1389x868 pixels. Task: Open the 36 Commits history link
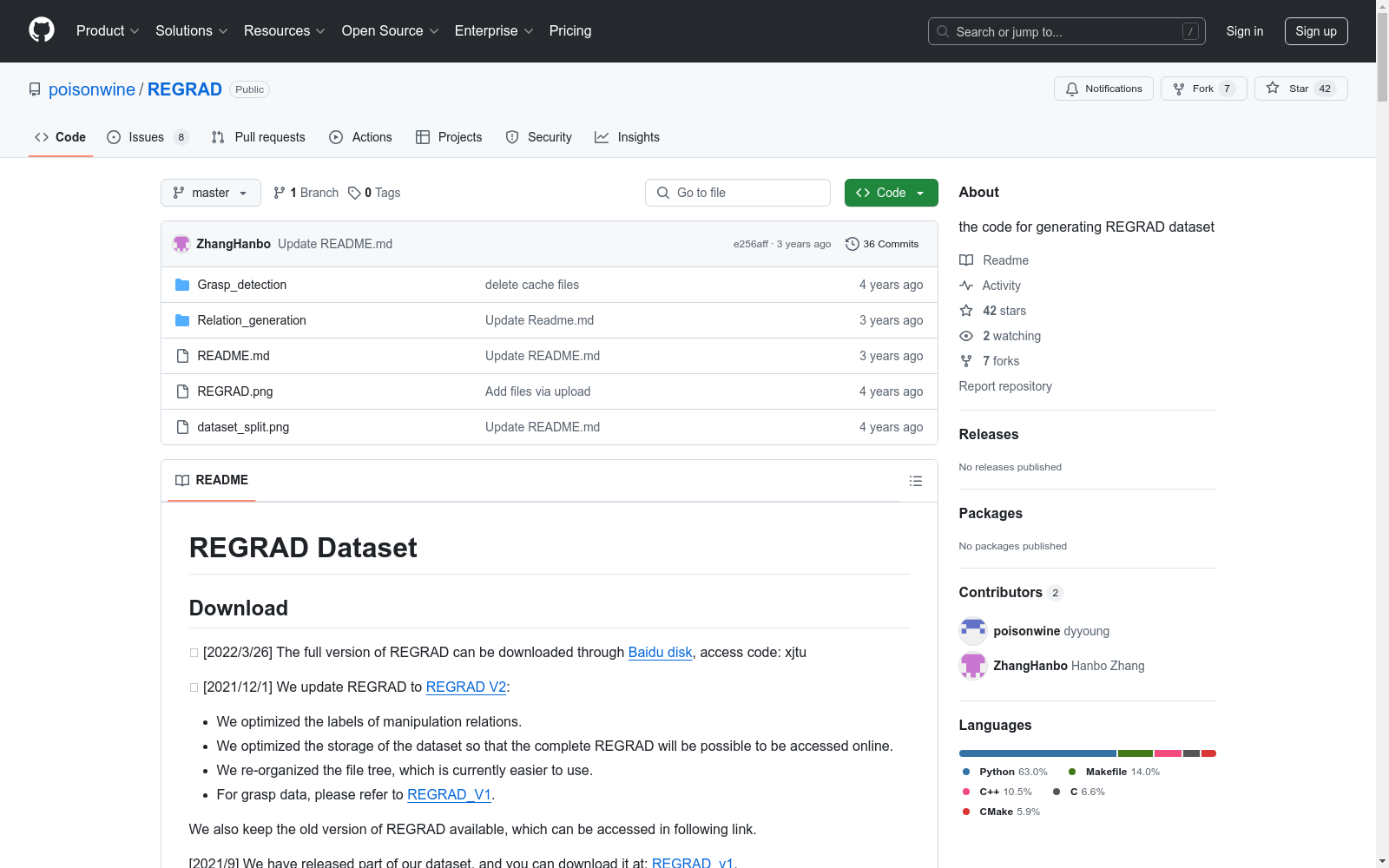click(882, 244)
